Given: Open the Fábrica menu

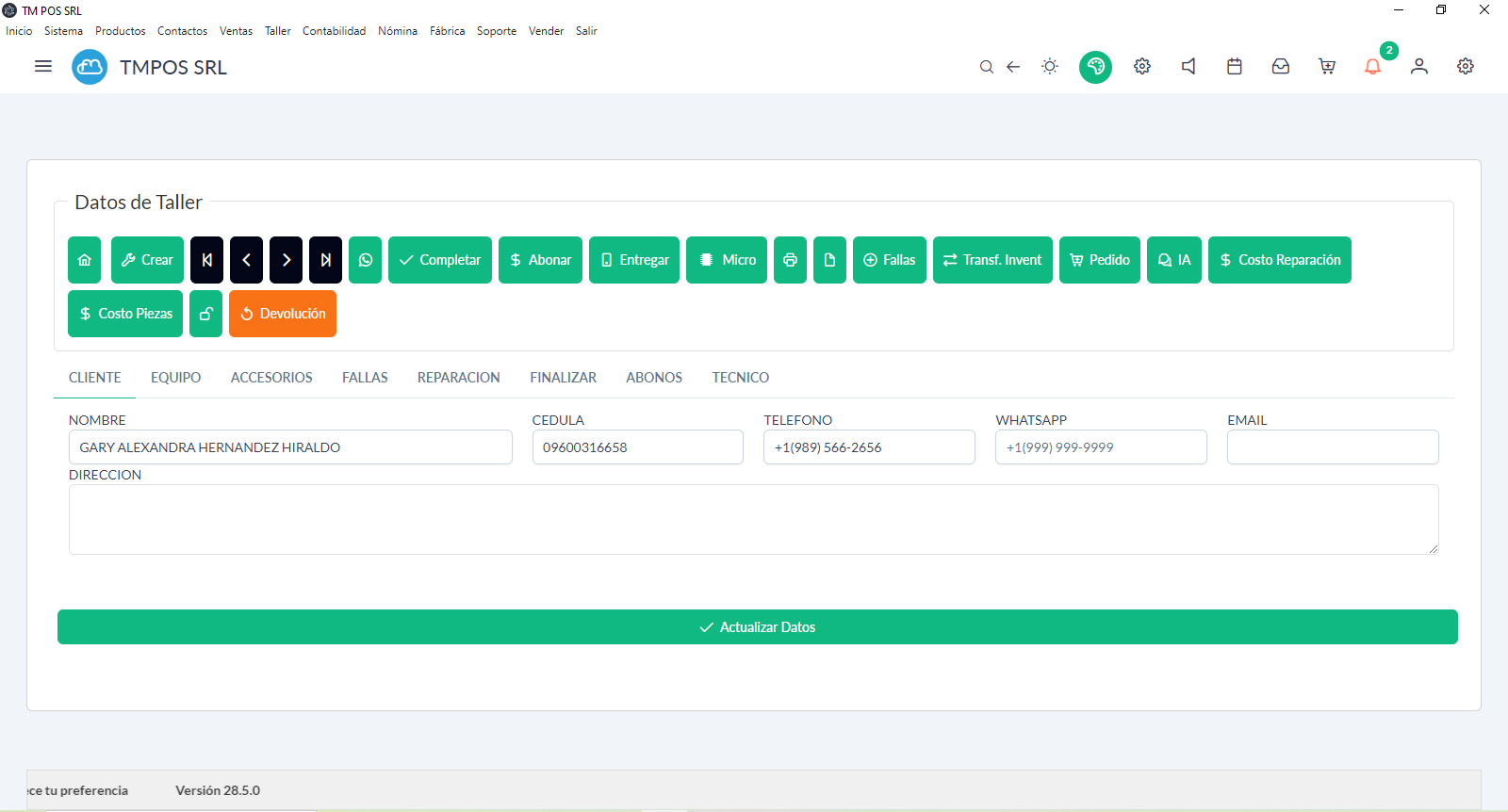Looking at the screenshot, I should (x=448, y=31).
